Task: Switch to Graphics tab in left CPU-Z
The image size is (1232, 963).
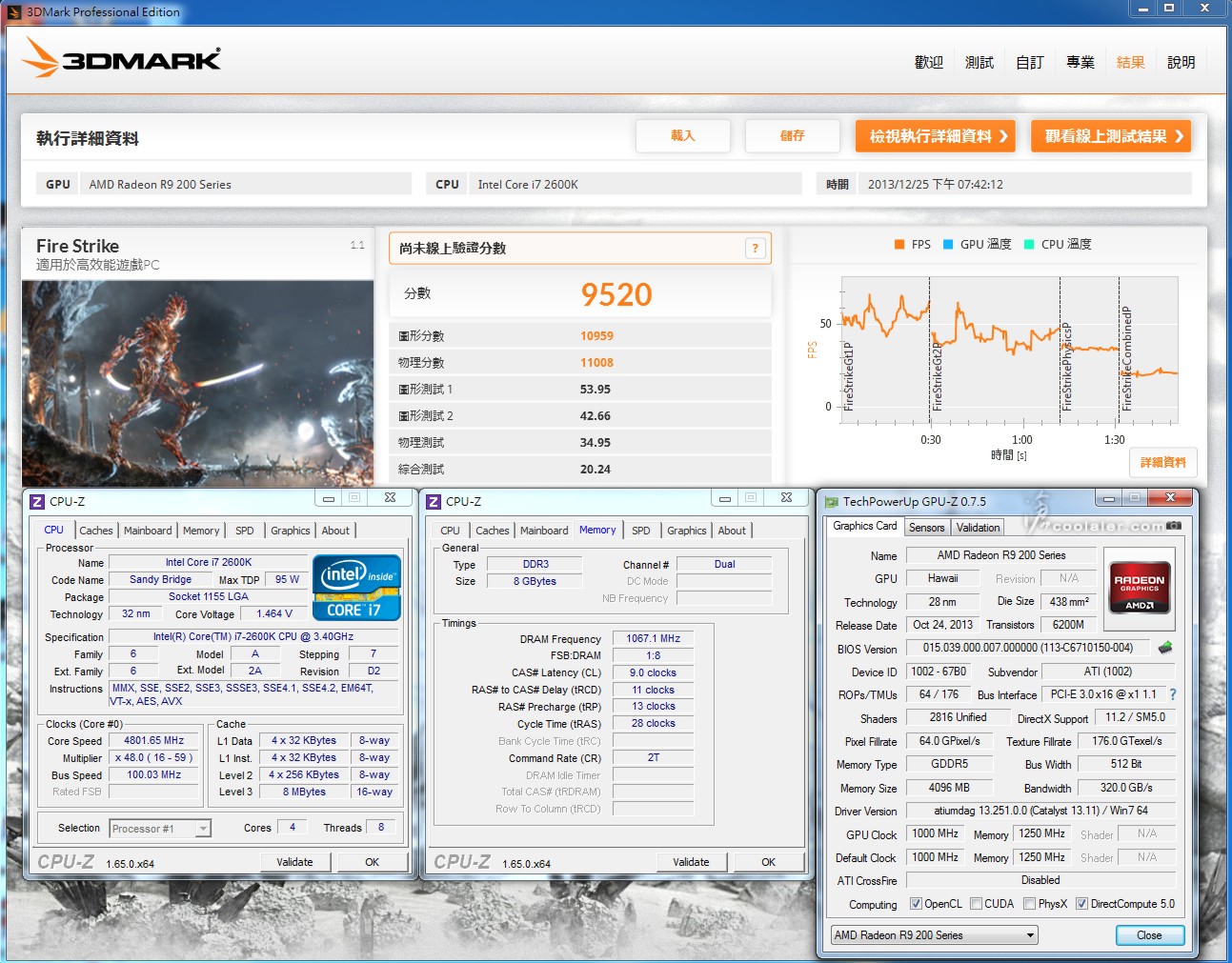Action: coord(291,531)
